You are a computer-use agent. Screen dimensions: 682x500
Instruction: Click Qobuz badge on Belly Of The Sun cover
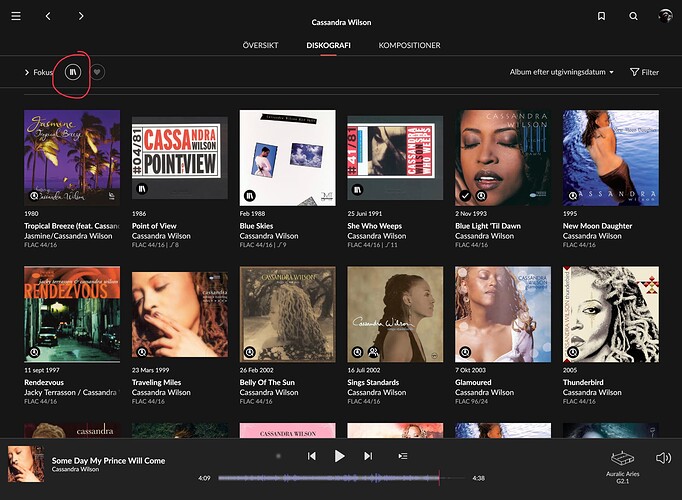tap(250, 352)
